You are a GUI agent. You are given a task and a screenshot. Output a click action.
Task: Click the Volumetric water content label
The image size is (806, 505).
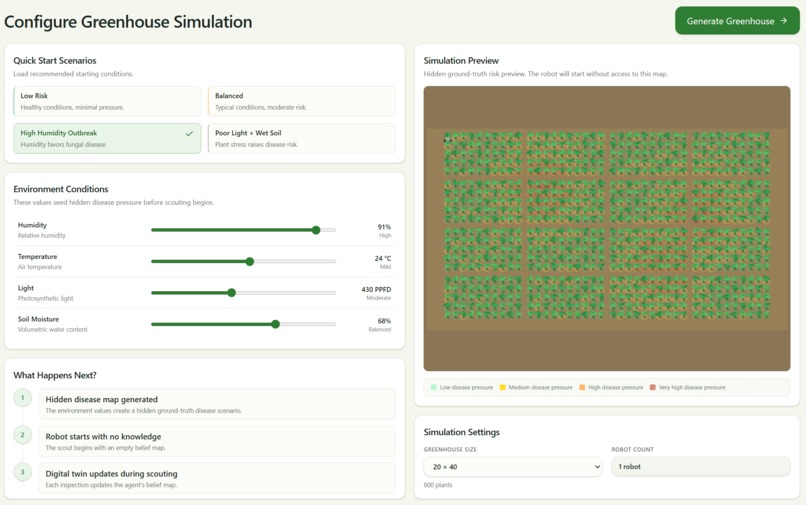tap(52, 330)
